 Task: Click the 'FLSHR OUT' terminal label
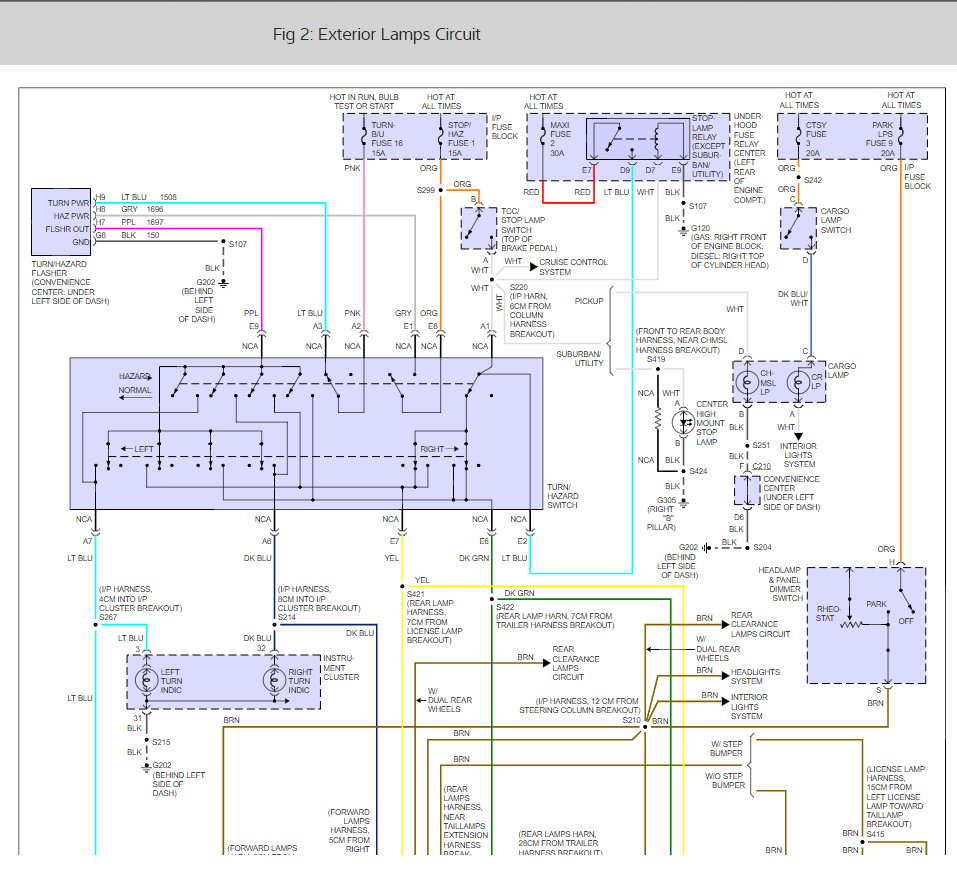(67, 229)
